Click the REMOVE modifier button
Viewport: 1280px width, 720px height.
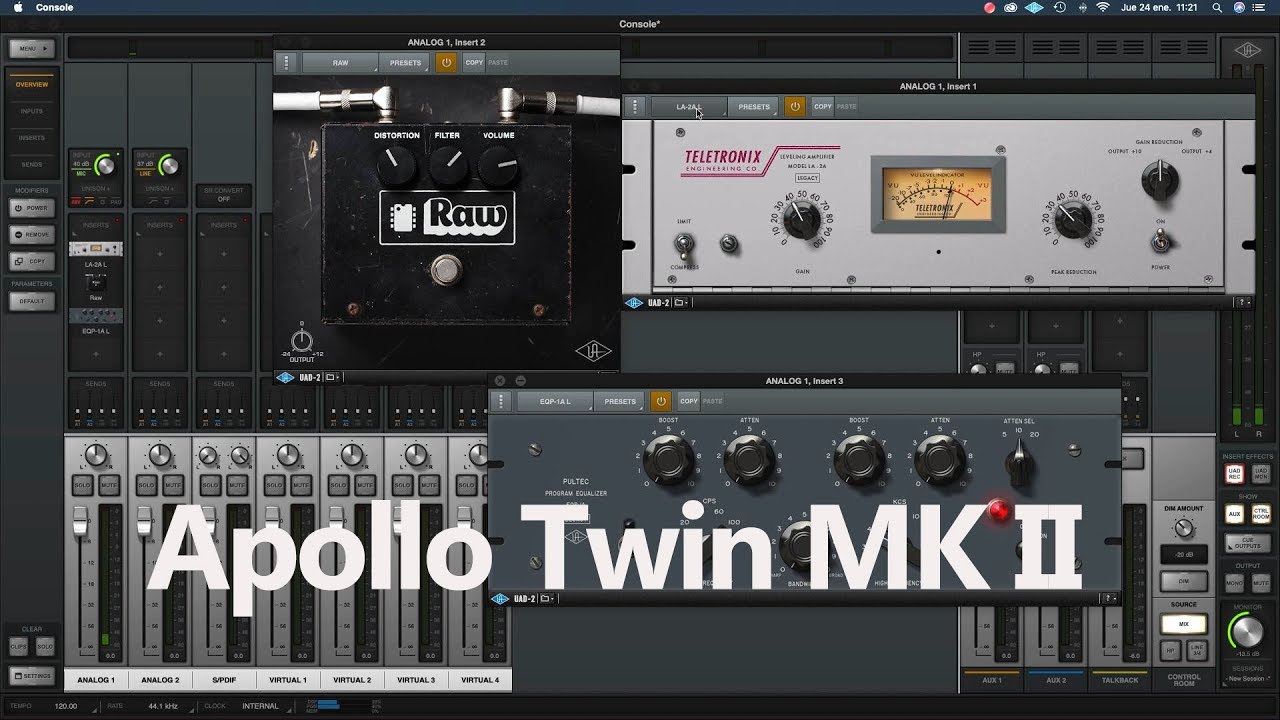click(x=32, y=234)
